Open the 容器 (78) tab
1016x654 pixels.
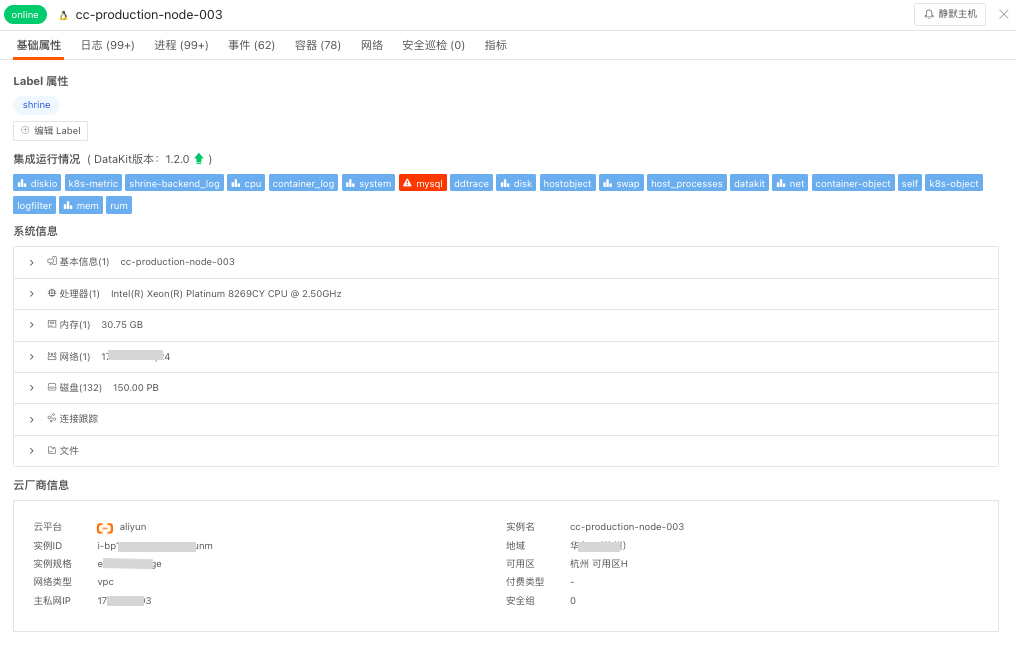317,45
